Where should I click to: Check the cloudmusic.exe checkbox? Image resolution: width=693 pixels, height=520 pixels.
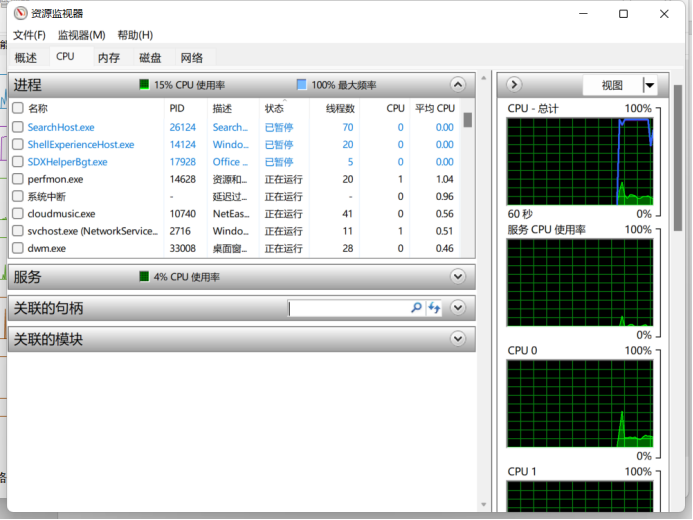click(18, 213)
